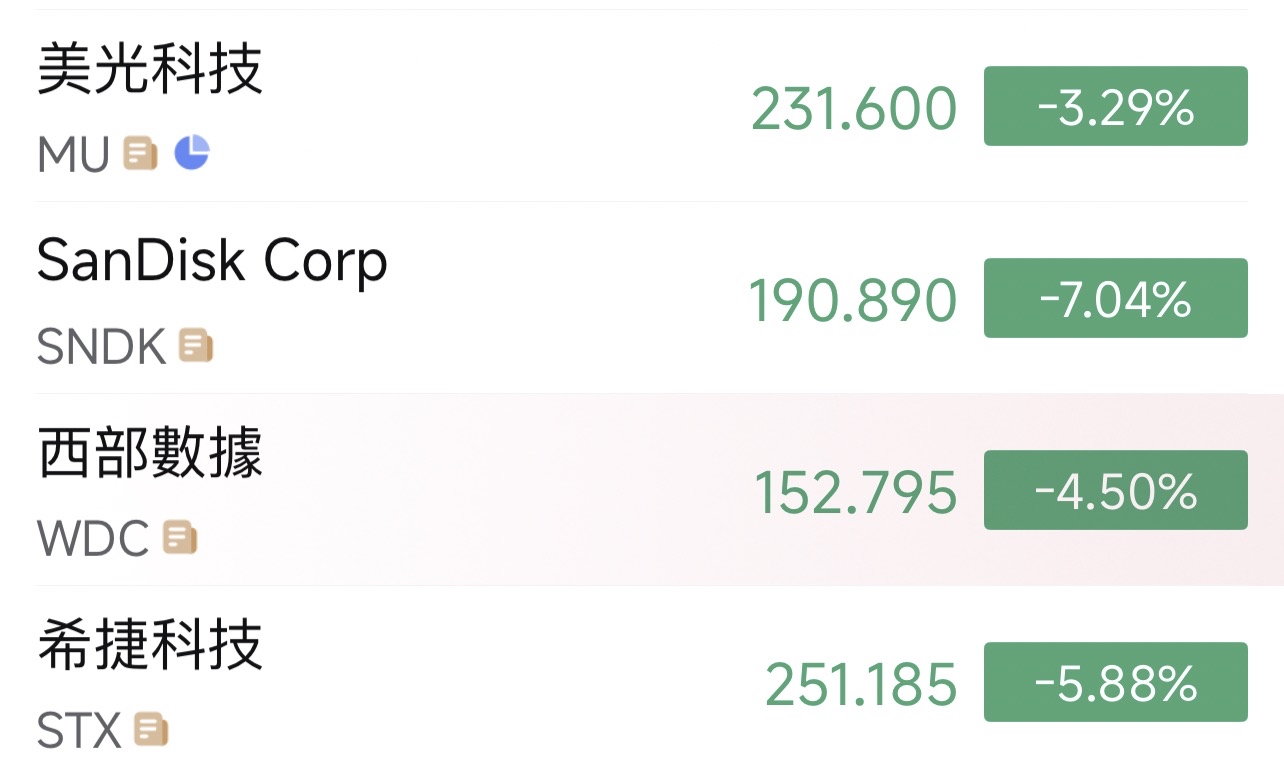Select the STX ticker symbol
The image size is (1284, 764).
79,731
